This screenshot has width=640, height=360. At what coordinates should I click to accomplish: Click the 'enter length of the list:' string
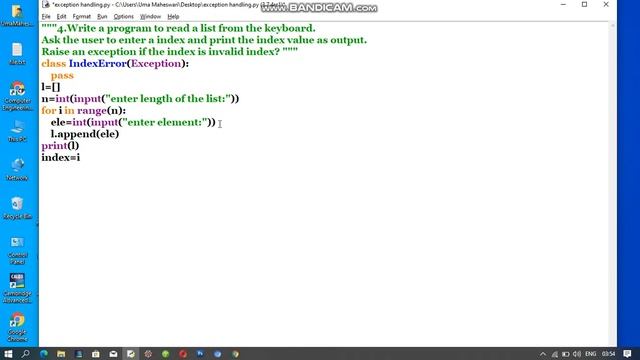168,99
